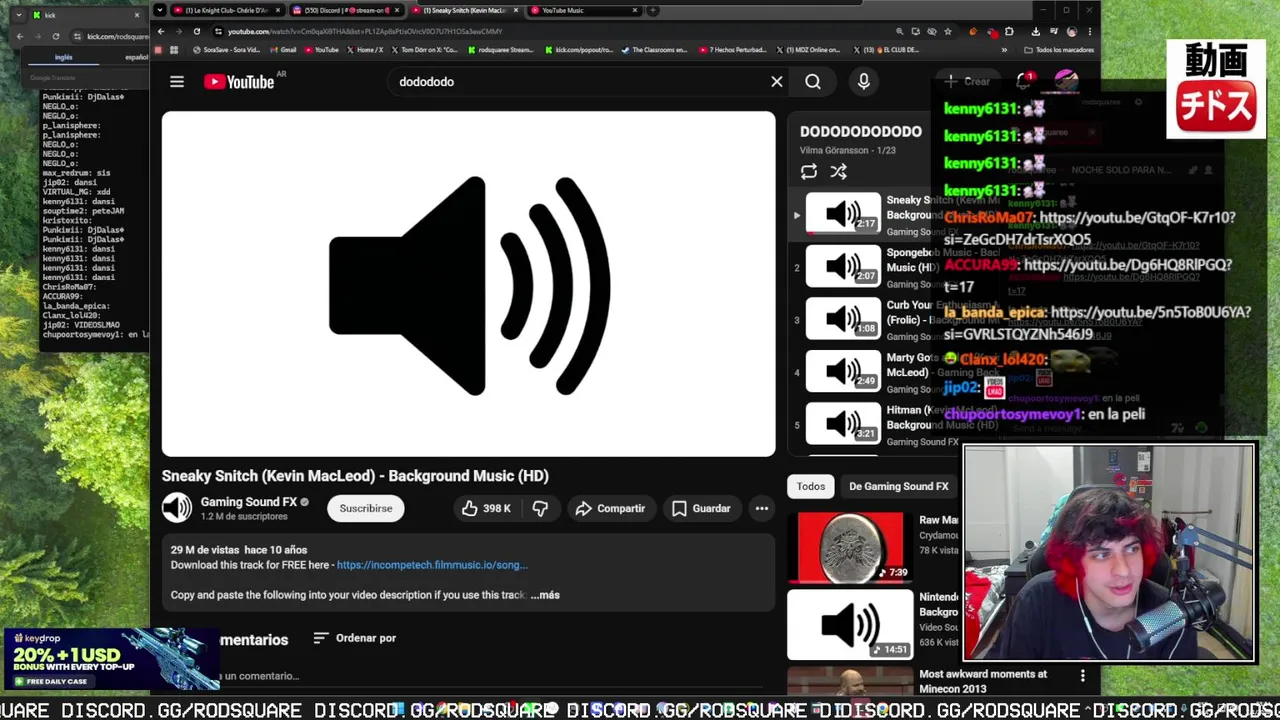Open 'Todos los marcadores' bookmarks folder
Image resolution: width=1280 pixels, height=720 pixels.
[x=1063, y=50]
